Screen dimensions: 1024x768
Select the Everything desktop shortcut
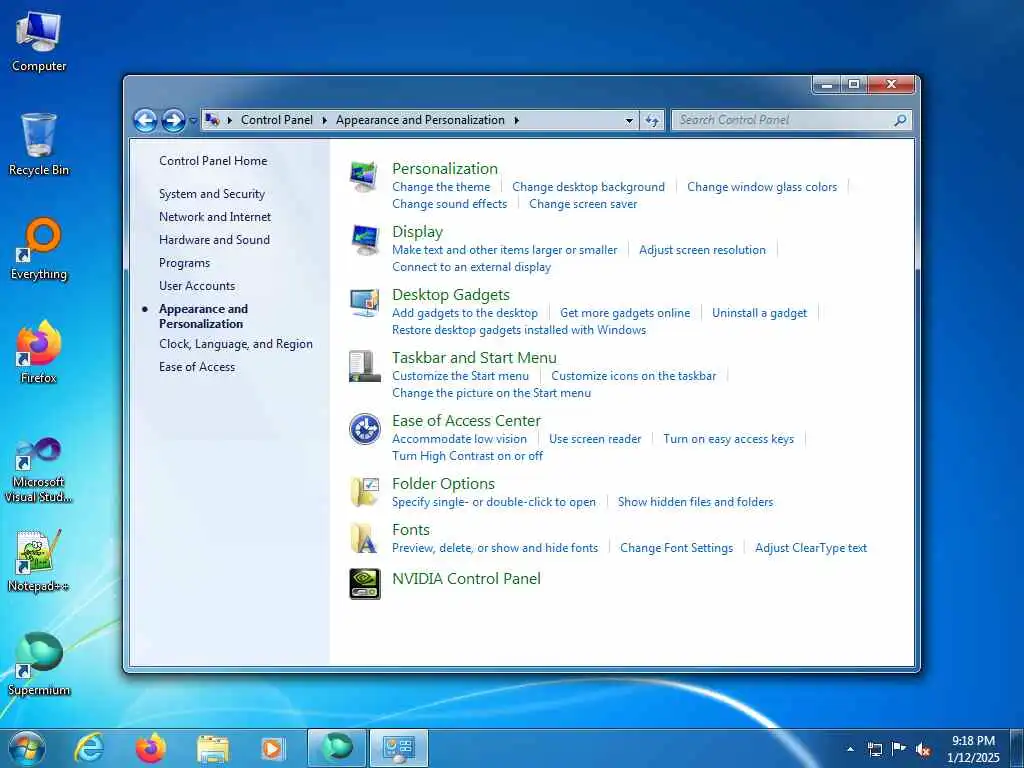click(39, 249)
